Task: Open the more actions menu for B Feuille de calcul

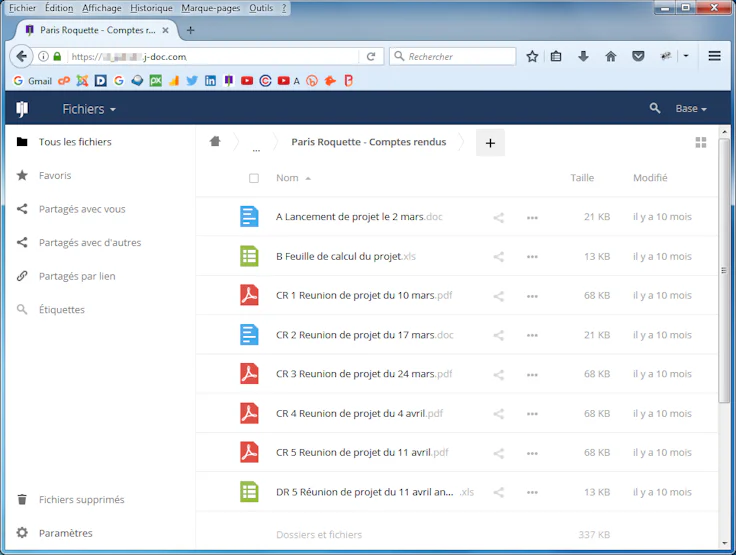Action: (x=532, y=256)
